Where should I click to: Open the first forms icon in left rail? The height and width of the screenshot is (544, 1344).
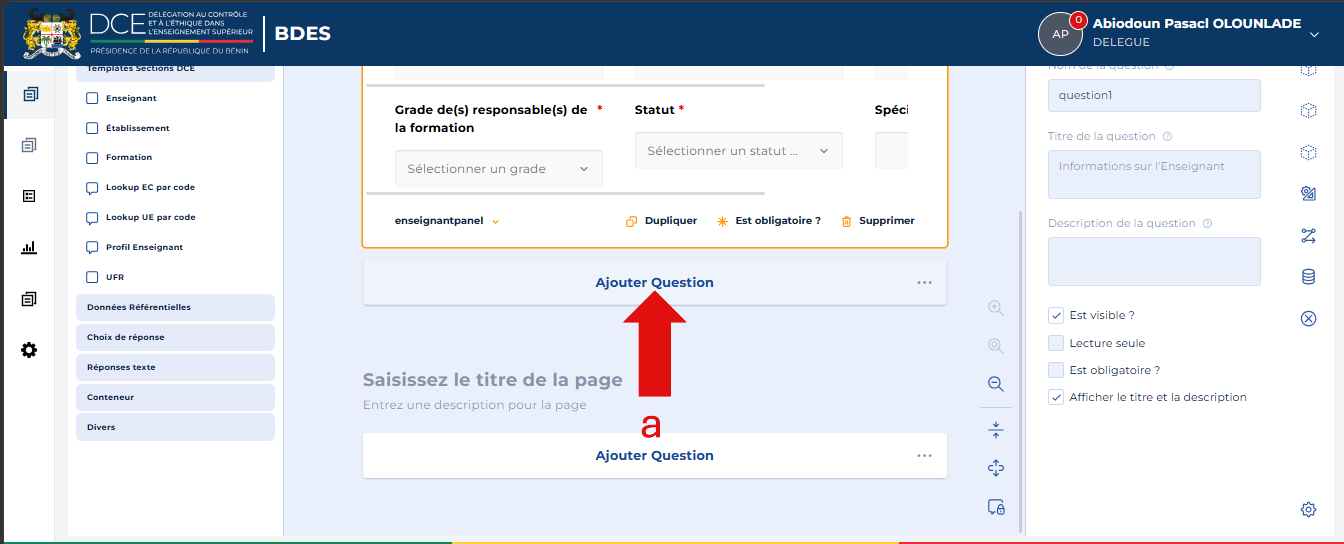click(x=29, y=95)
